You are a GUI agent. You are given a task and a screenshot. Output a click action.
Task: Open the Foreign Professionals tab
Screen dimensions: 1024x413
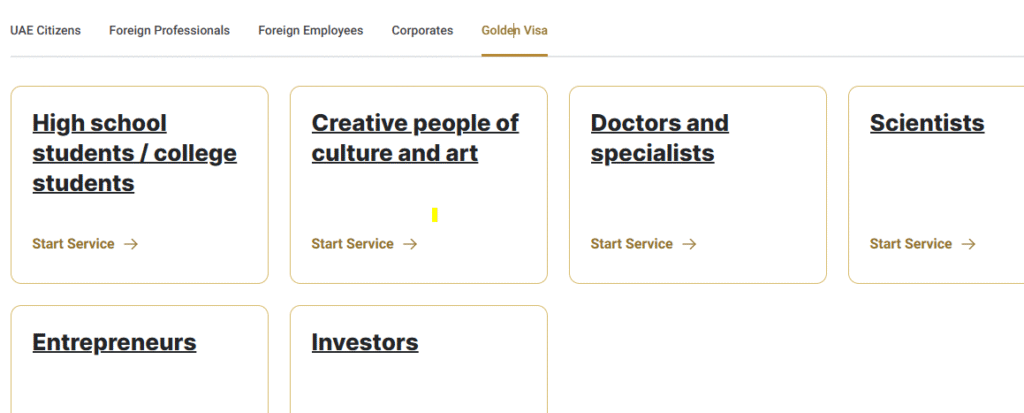169,31
